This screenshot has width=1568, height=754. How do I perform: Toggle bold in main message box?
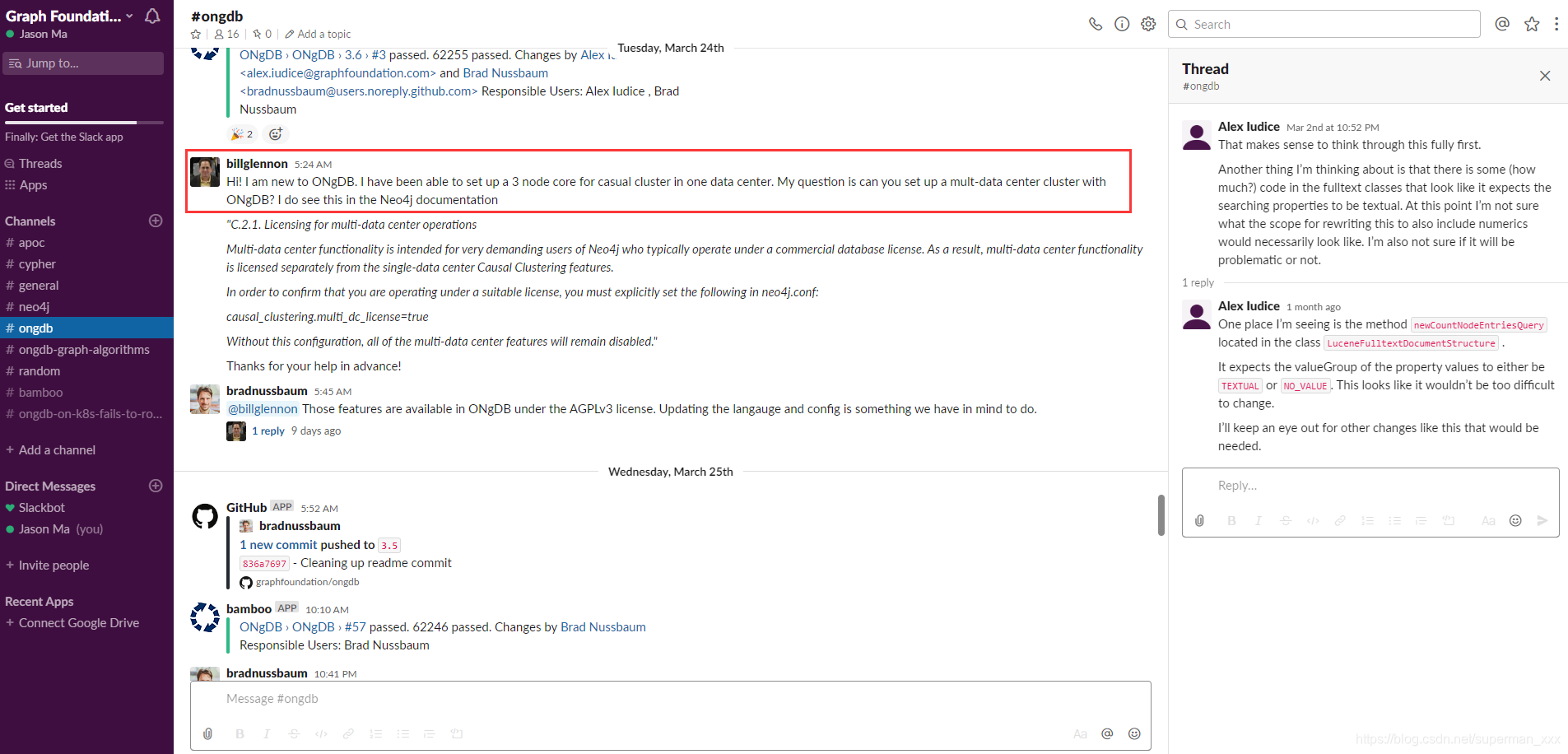(x=240, y=733)
